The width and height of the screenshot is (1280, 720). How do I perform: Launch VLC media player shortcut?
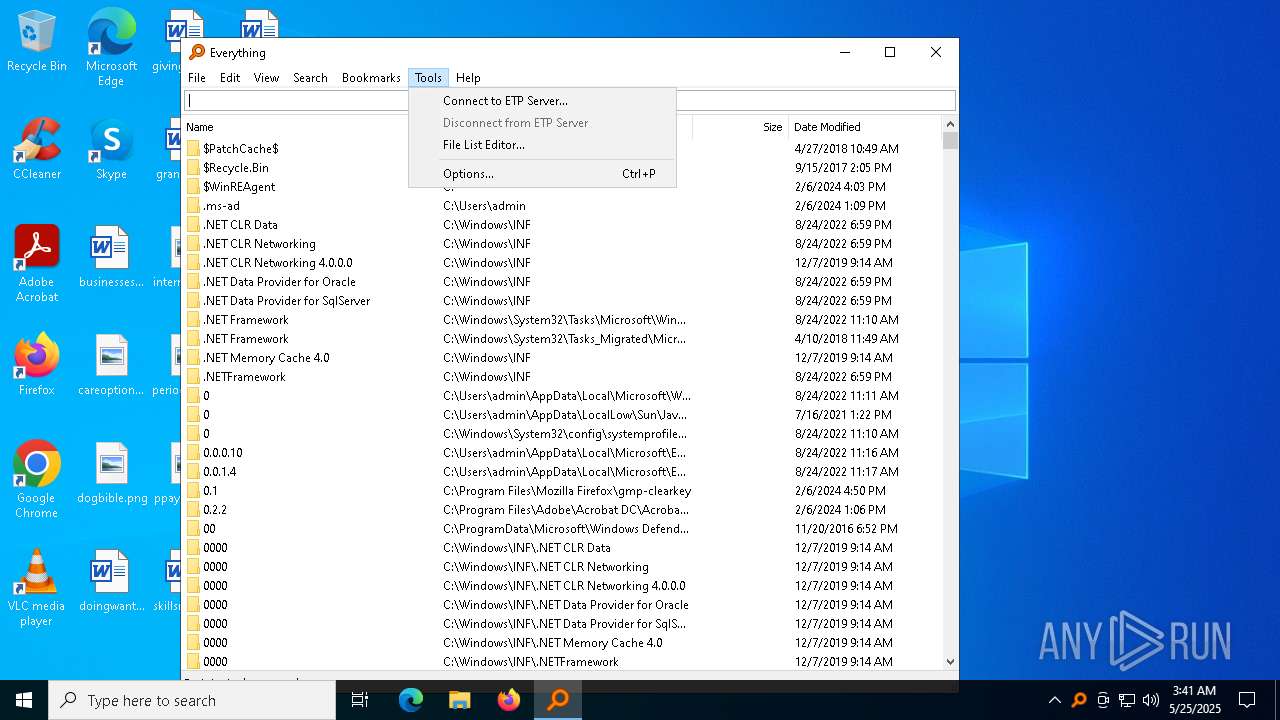pyautogui.click(x=37, y=587)
